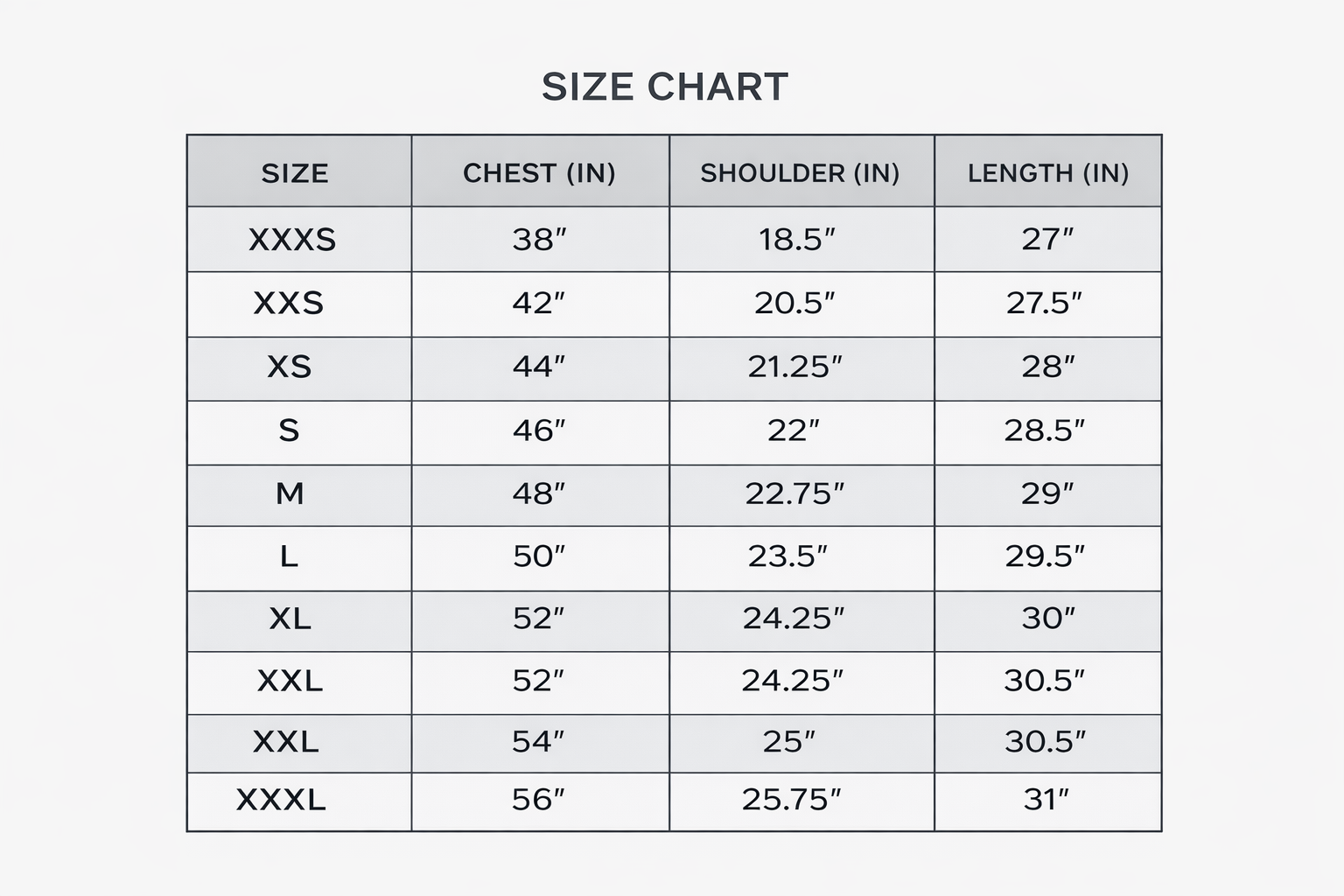Select the 23.5″ shoulder value for L

pyautogui.click(x=787, y=556)
